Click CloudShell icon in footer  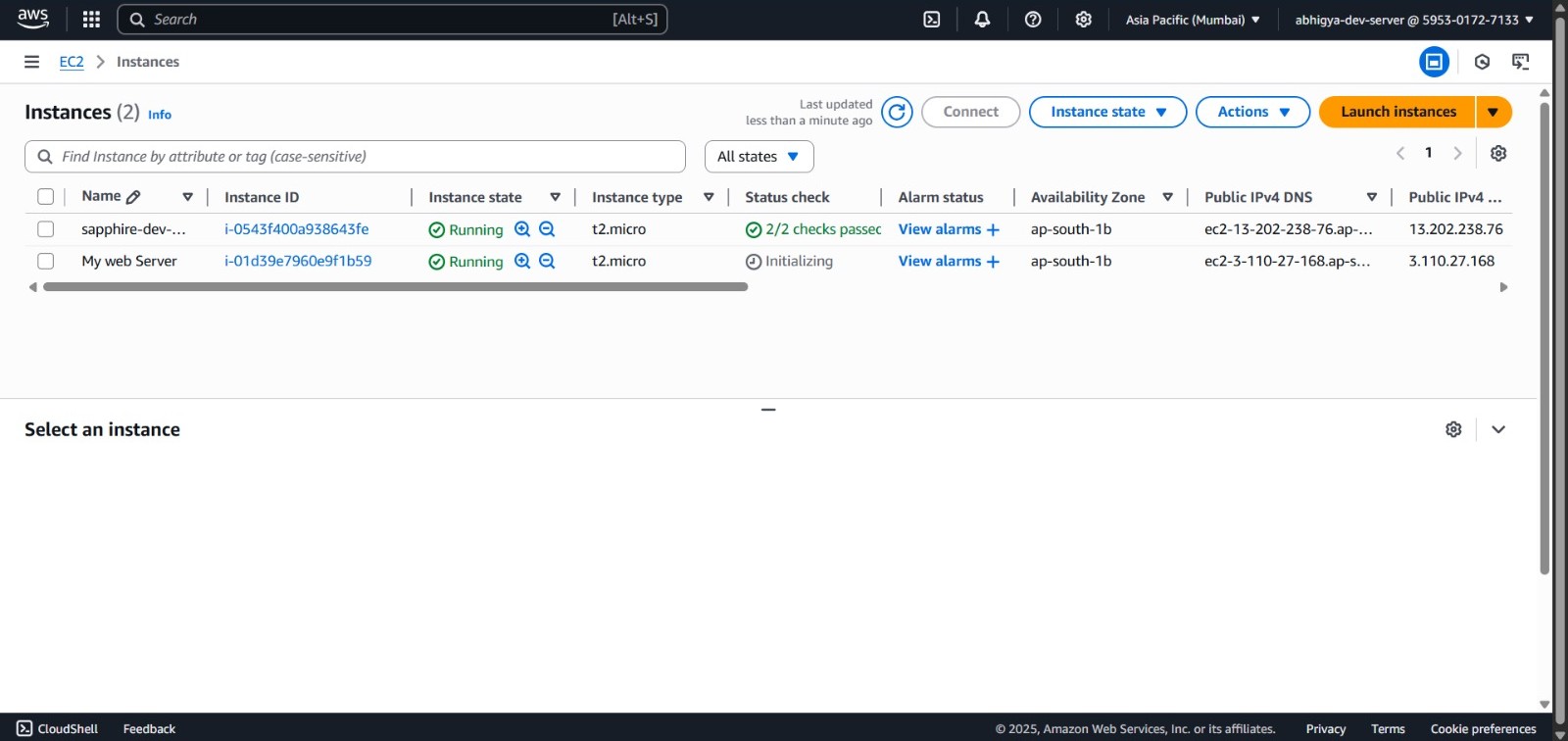tap(24, 728)
